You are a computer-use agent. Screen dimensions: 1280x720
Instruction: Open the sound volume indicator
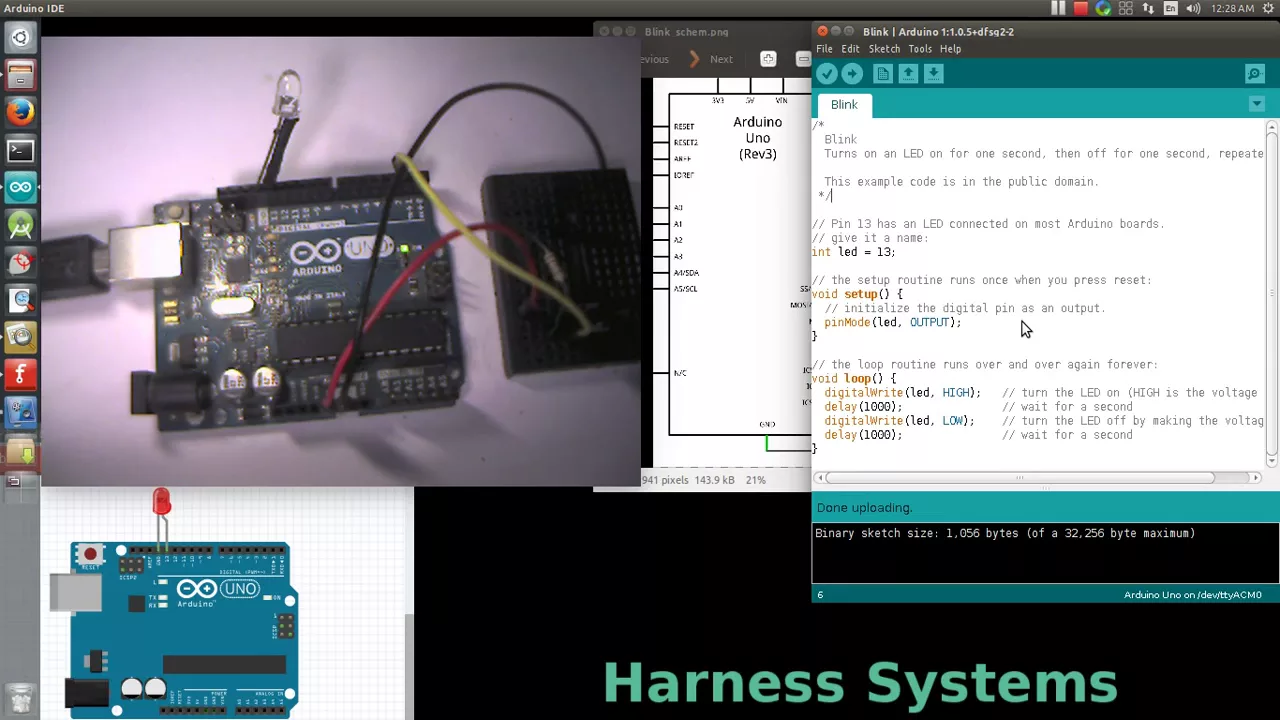coord(1194,8)
